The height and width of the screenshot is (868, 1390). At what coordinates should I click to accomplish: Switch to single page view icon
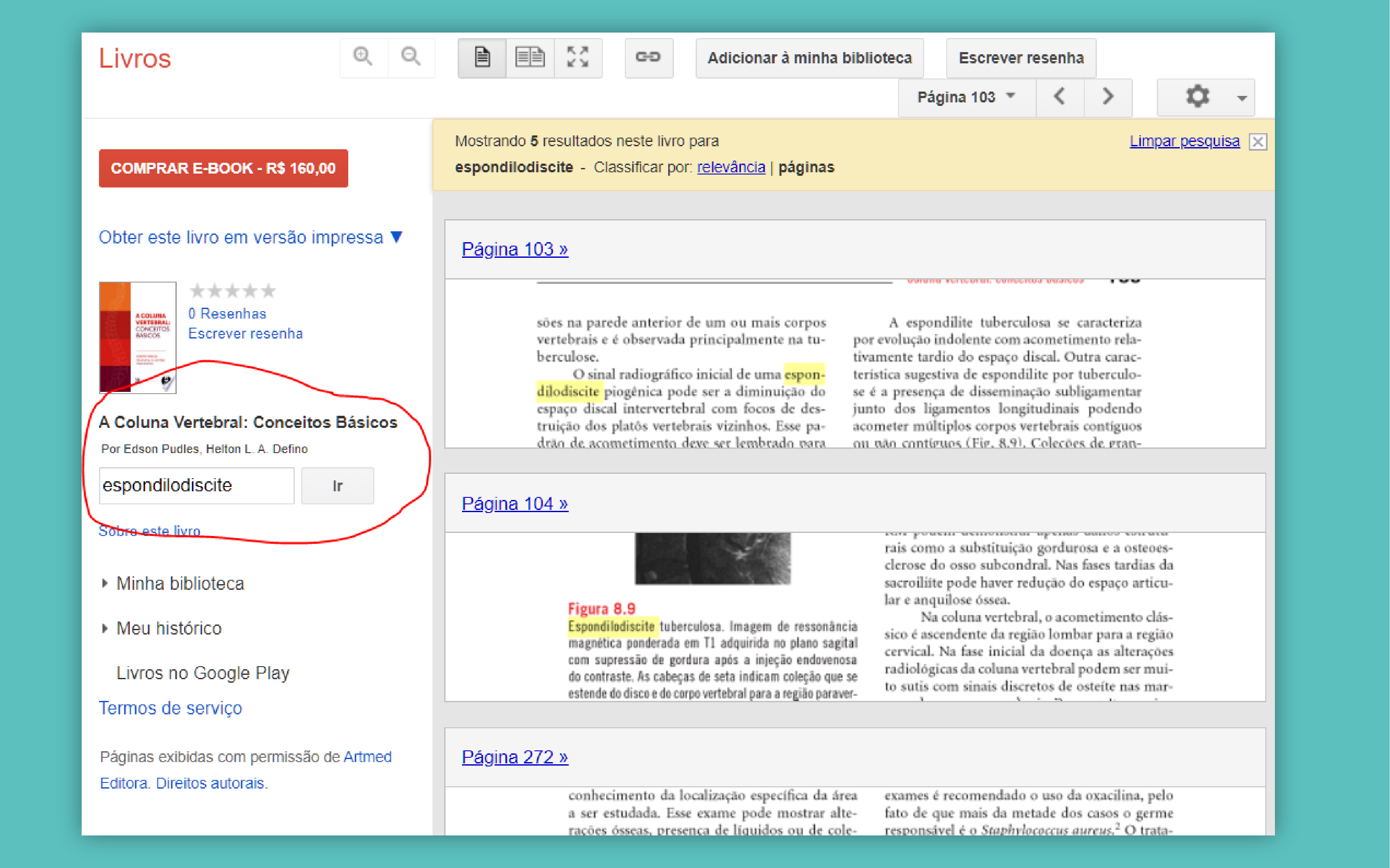point(482,57)
